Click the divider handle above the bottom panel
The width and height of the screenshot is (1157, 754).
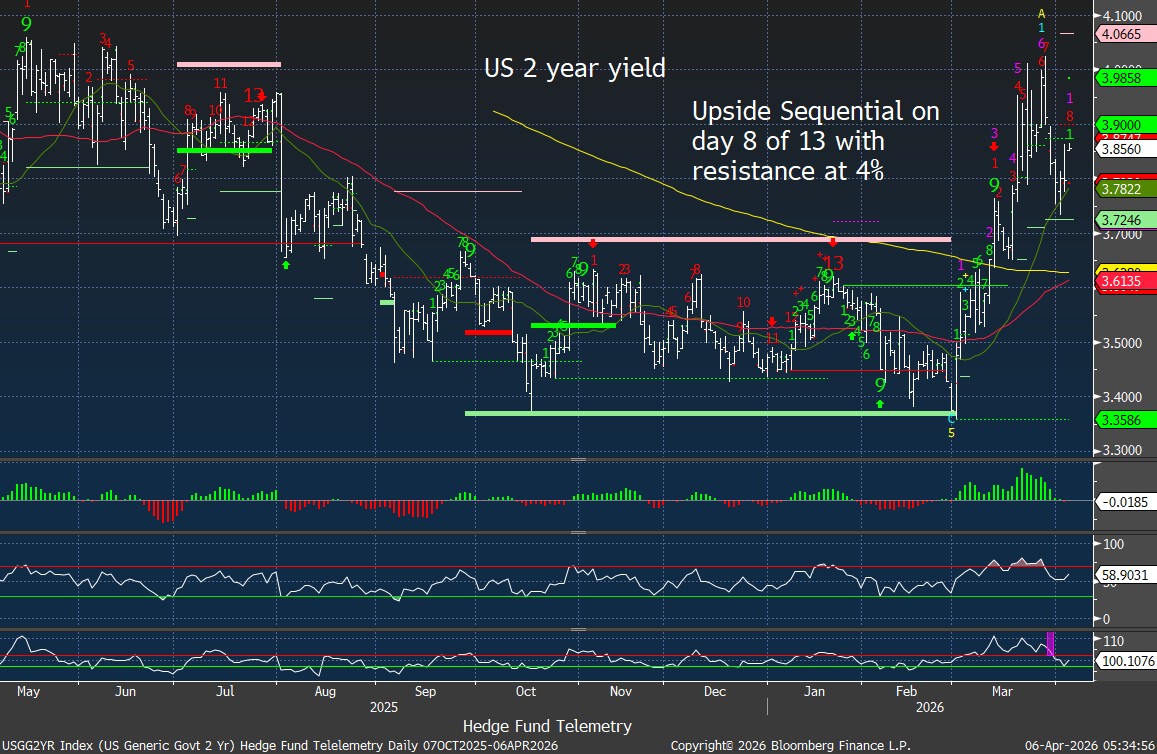tap(577, 630)
